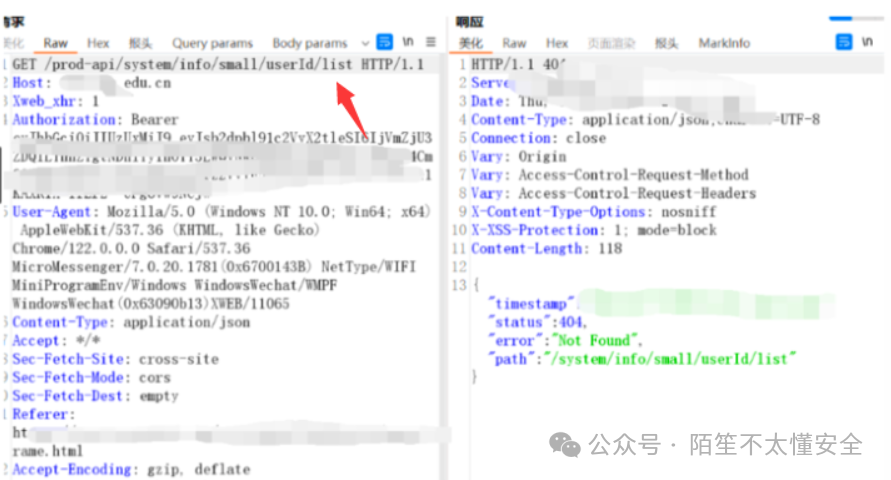
Task: Click Vary: Access-Control-Request-Method header
Action: click(610, 175)
